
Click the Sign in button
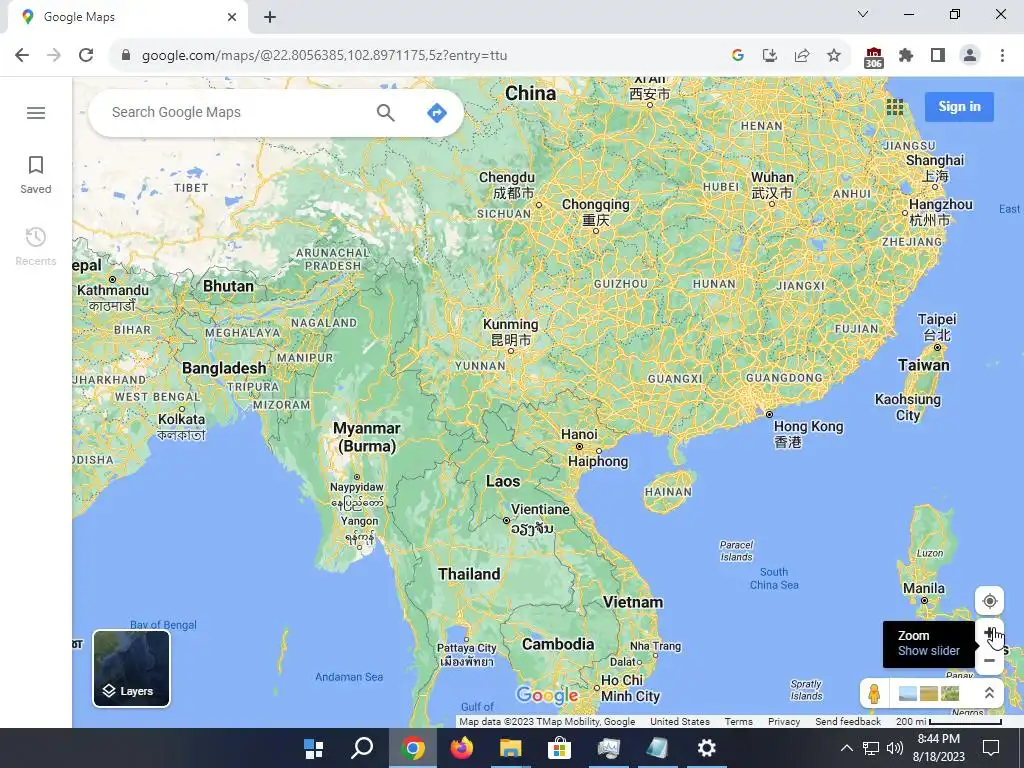coord(959,106)
